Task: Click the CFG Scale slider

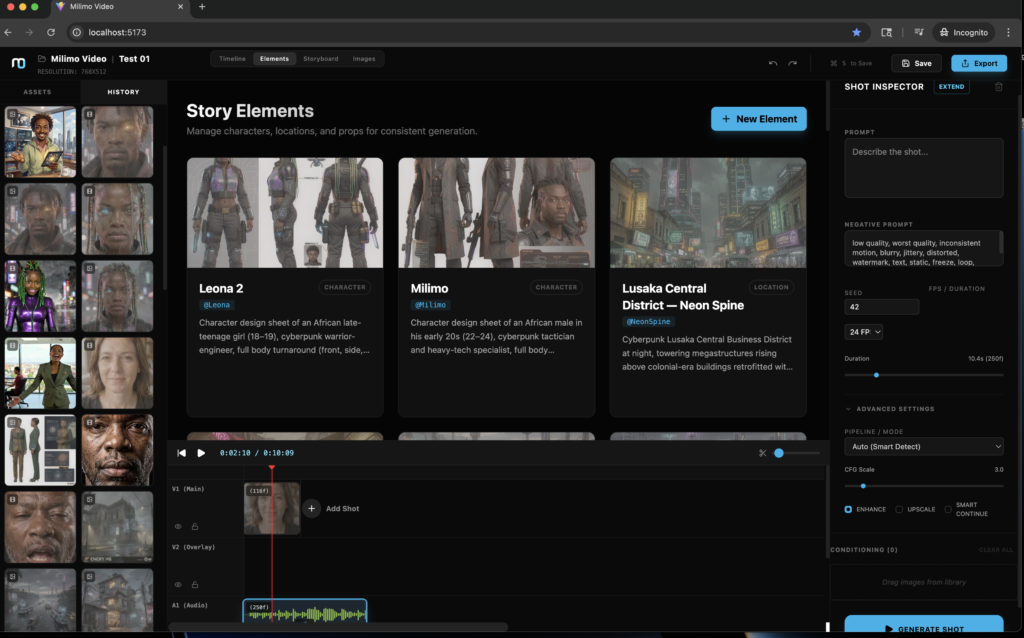Action: pyautogui.click(x=923, y=486)
